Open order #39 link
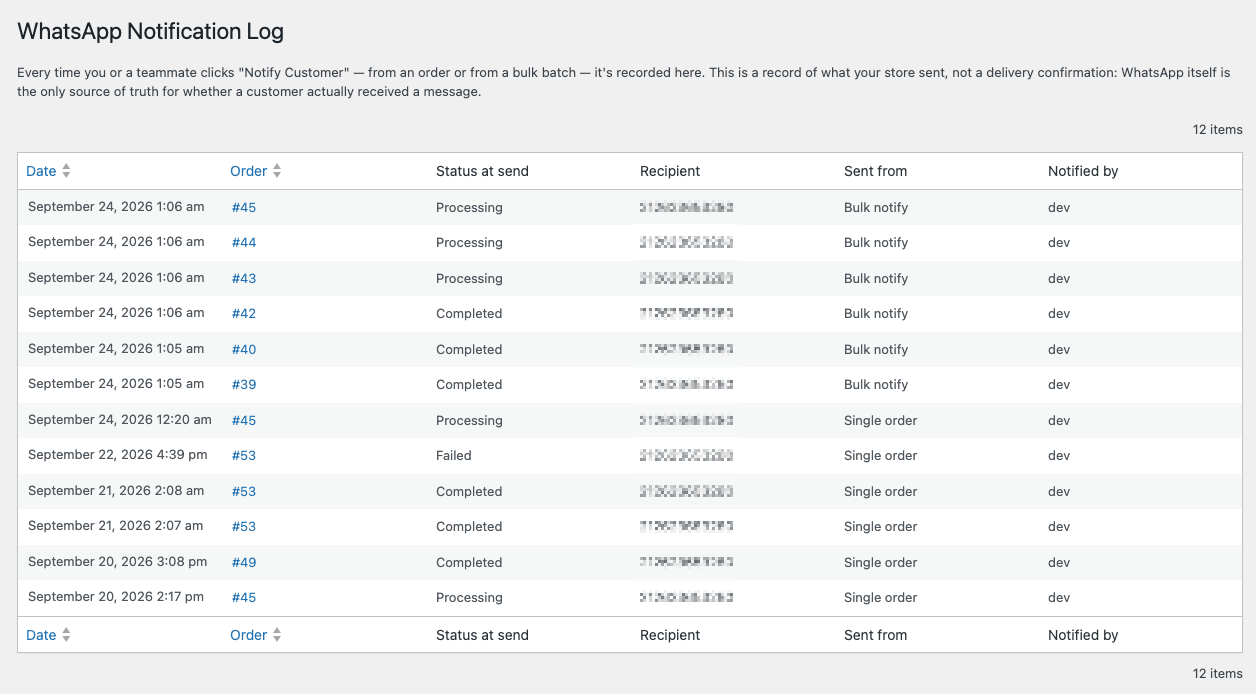The height and width of the screenshot is (694, 1256). click(x=244, y=385)
